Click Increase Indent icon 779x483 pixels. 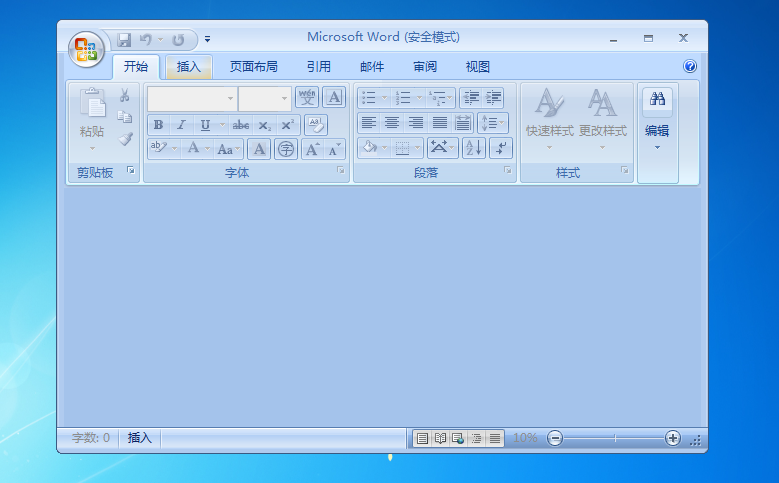493,98
